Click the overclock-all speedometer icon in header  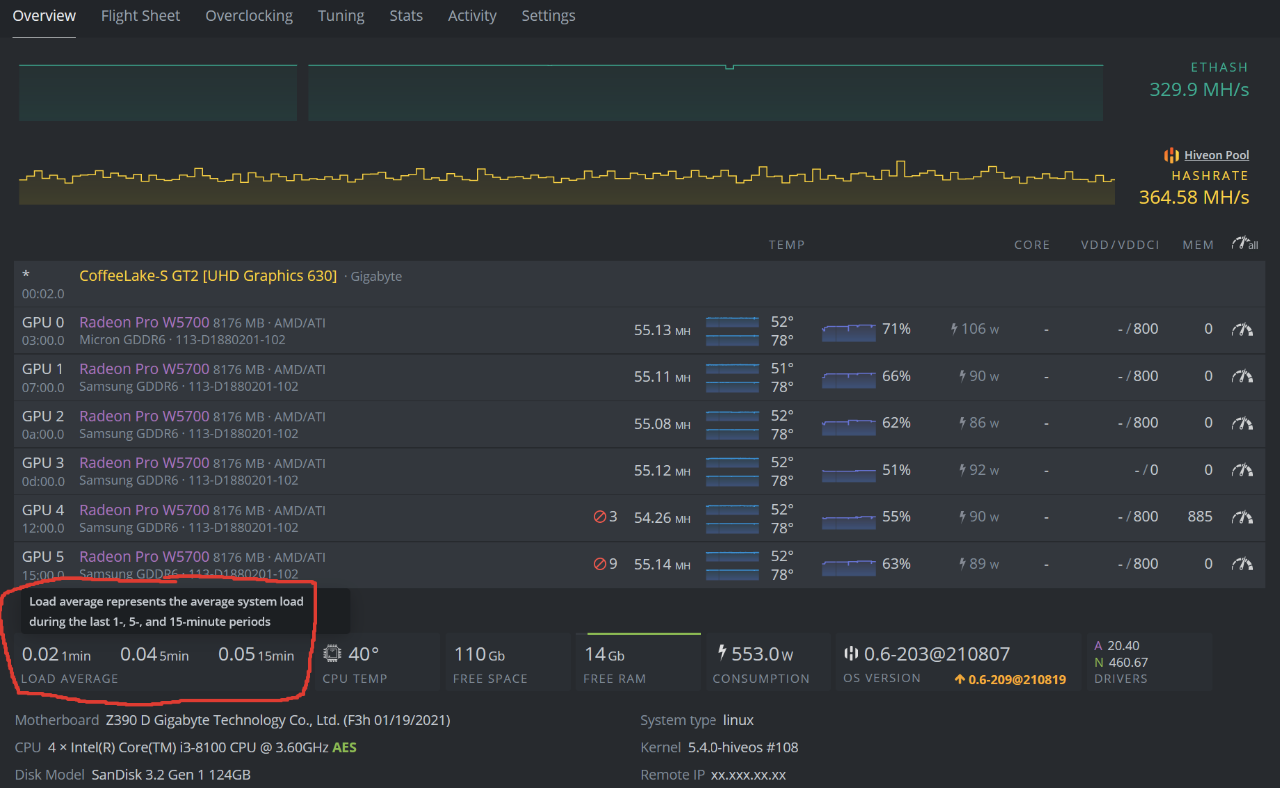1245,244
